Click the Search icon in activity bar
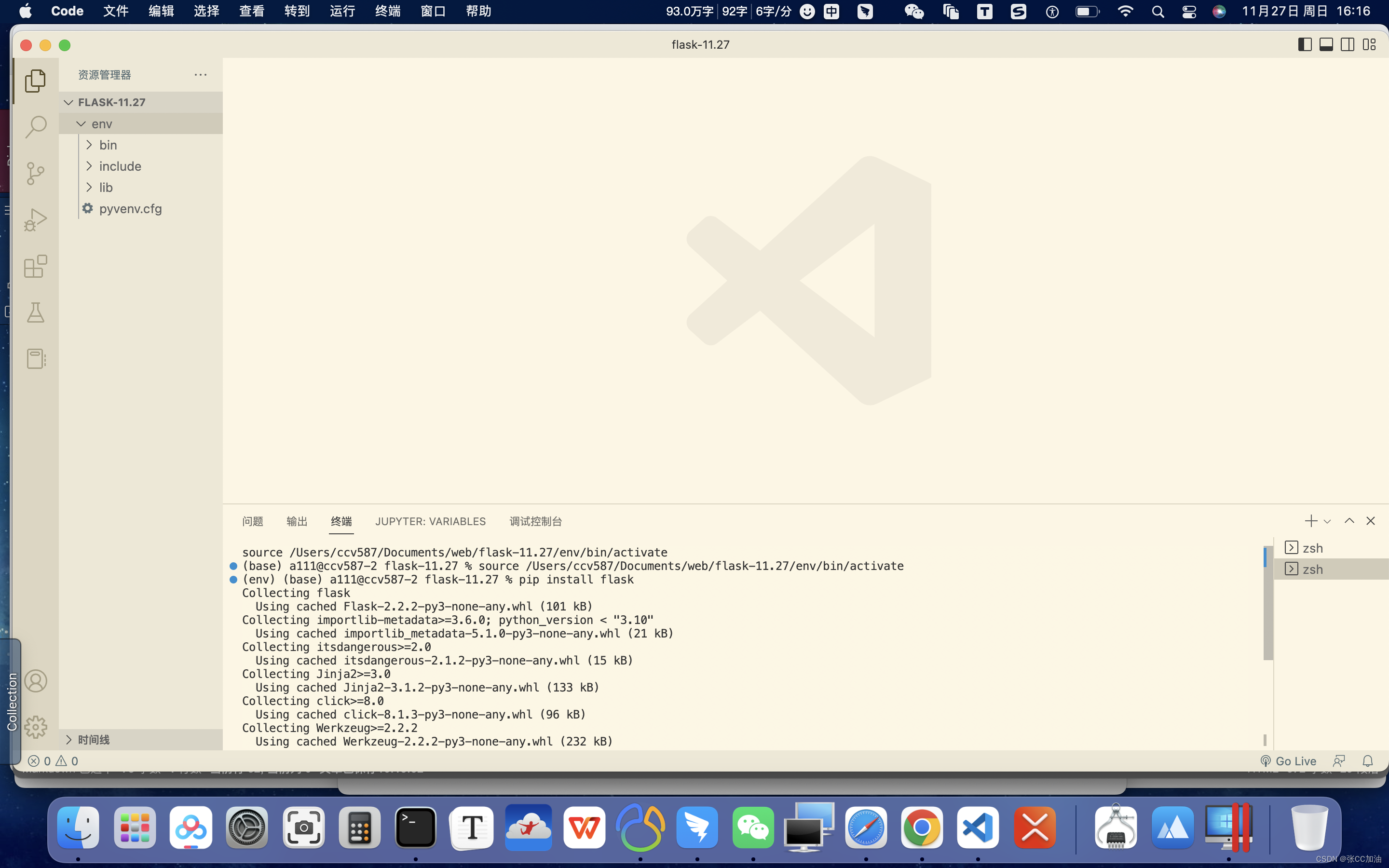The width and height of the screenshot is (1389, 868). [36, 126]
